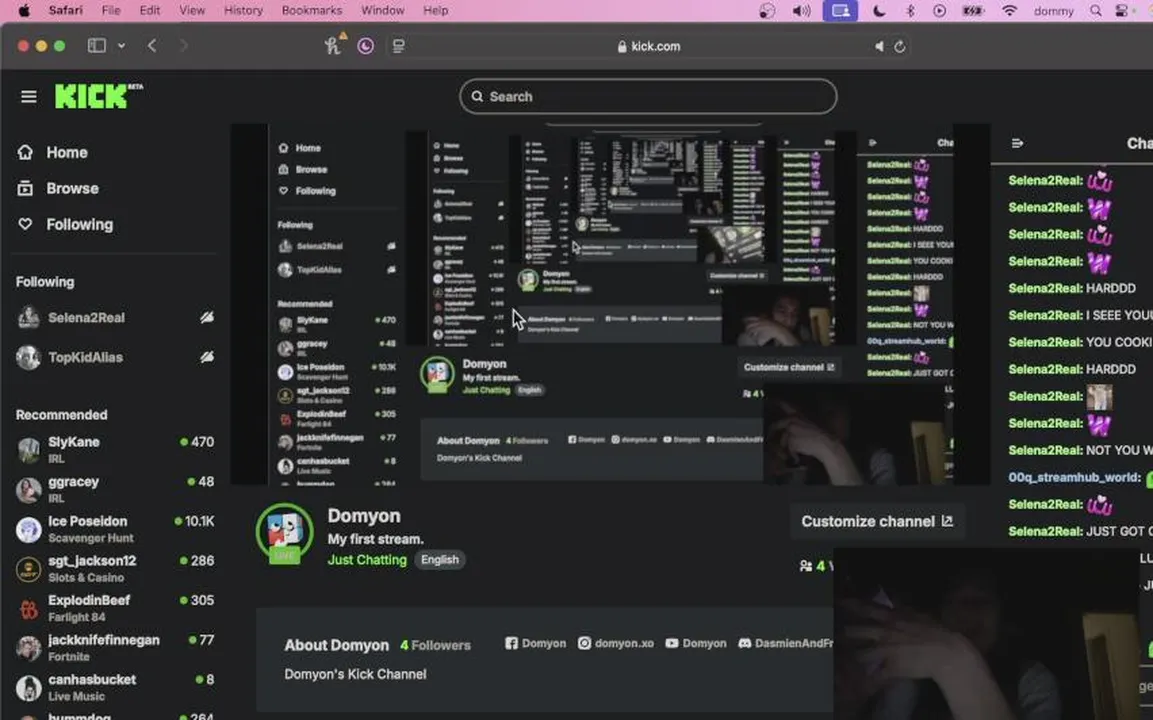Click 00q_streamhub_world username in chat
This screenshot has width=1153, height=720.
point(1074,477)
